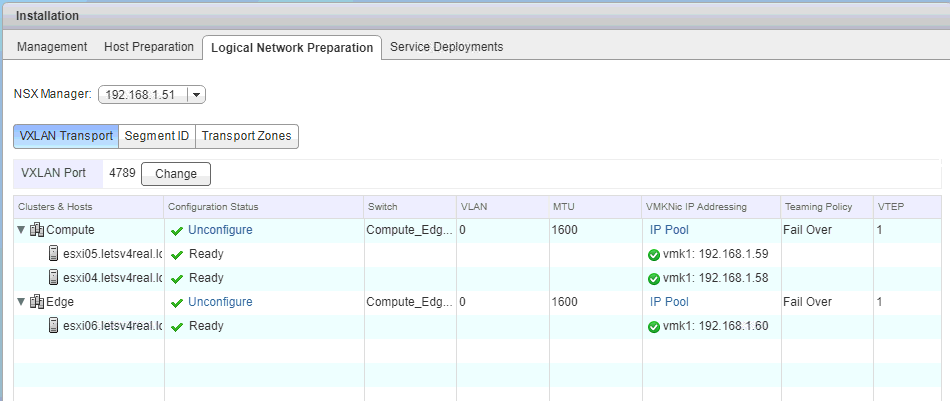
Task: Collapse the Compute cluster tree
Action: tap(22, 230)
